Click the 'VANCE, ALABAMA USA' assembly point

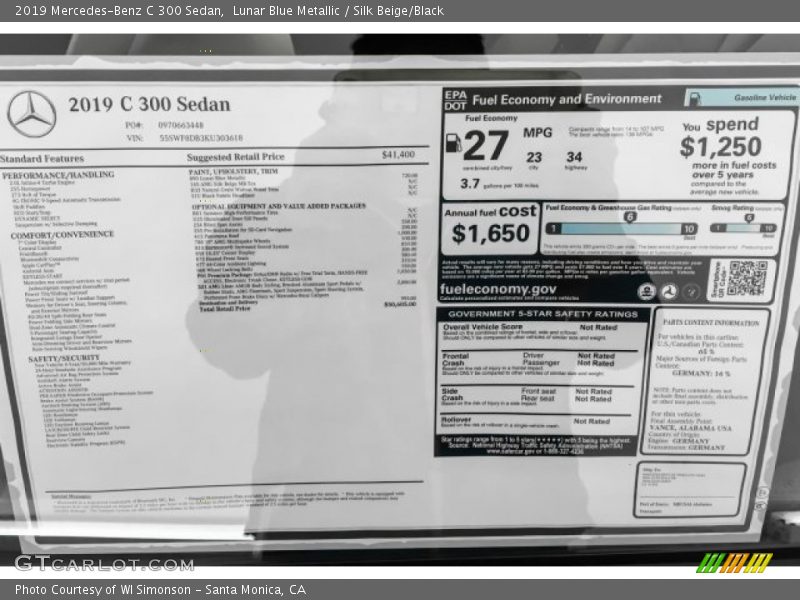pyautogui.click(x=690, y=428)
